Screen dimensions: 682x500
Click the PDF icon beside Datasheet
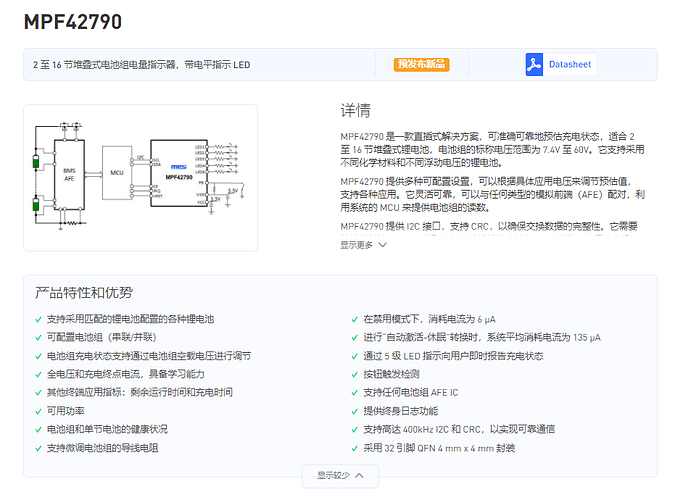click(533, 65)
